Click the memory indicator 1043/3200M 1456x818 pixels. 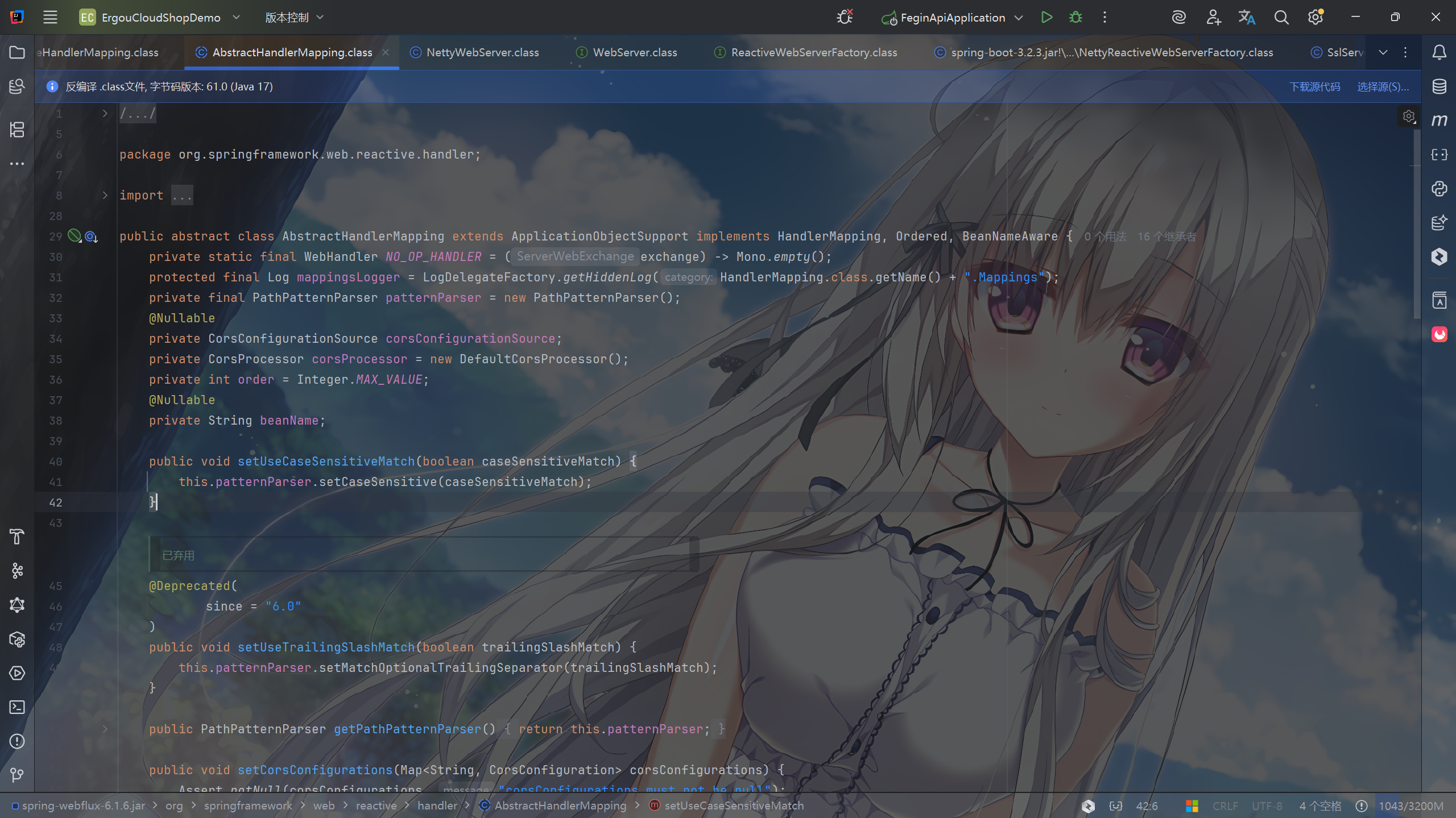point(1411,806)
